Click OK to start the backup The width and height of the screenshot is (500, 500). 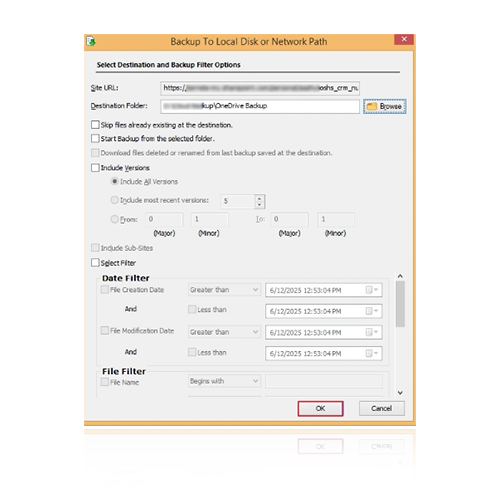[x=320, y=408]
